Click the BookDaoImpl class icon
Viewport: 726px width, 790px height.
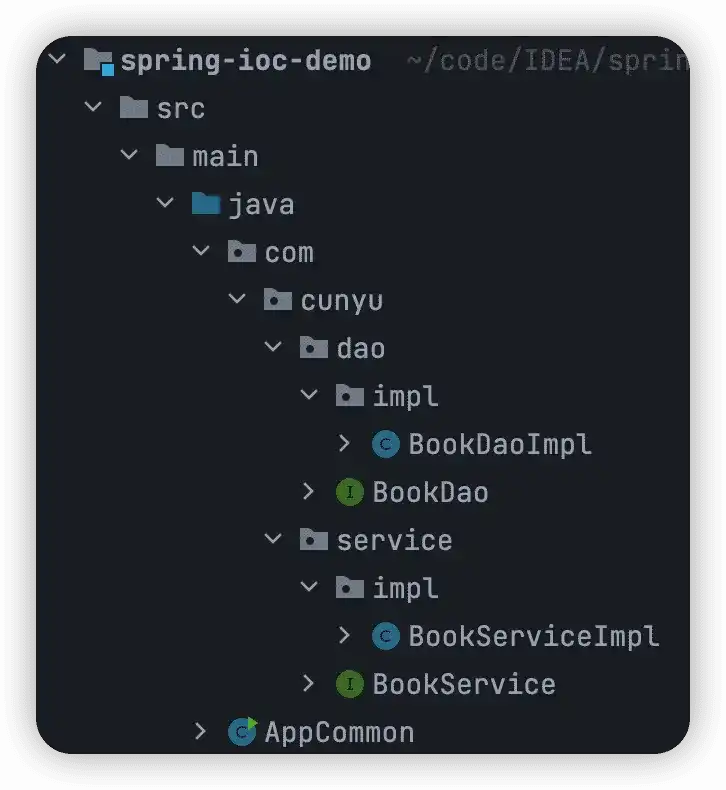[385, 444]
